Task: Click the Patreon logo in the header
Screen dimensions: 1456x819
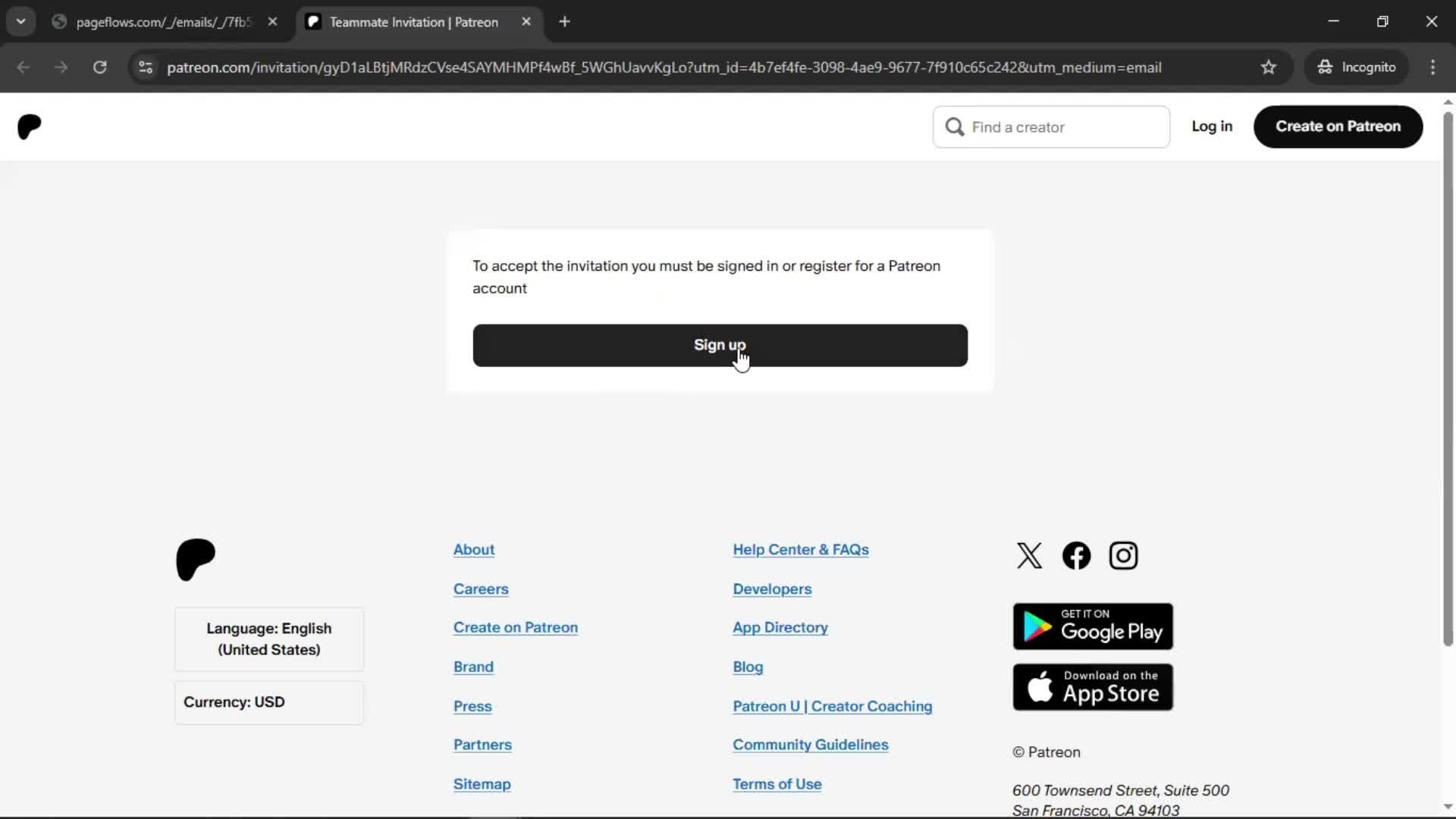Action: point(30,127)
